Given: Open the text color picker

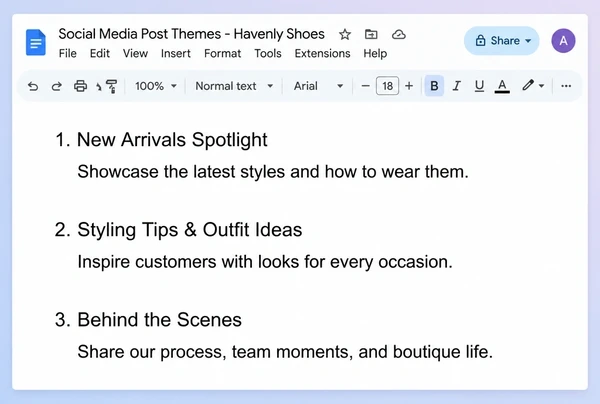Looking at the screenshot, I should tap(502, 86).
